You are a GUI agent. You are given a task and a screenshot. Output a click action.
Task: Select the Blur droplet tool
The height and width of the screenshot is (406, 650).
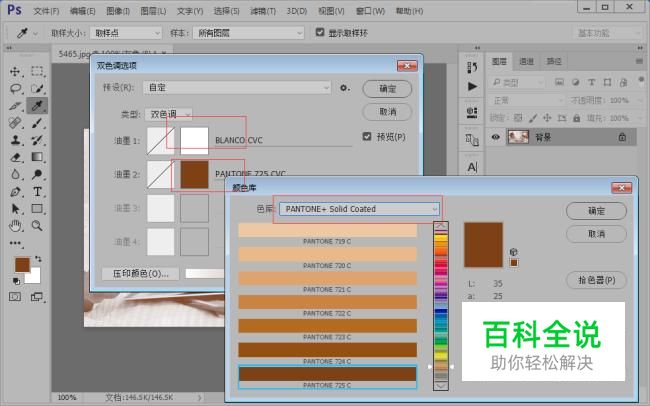tap(15, 174)
